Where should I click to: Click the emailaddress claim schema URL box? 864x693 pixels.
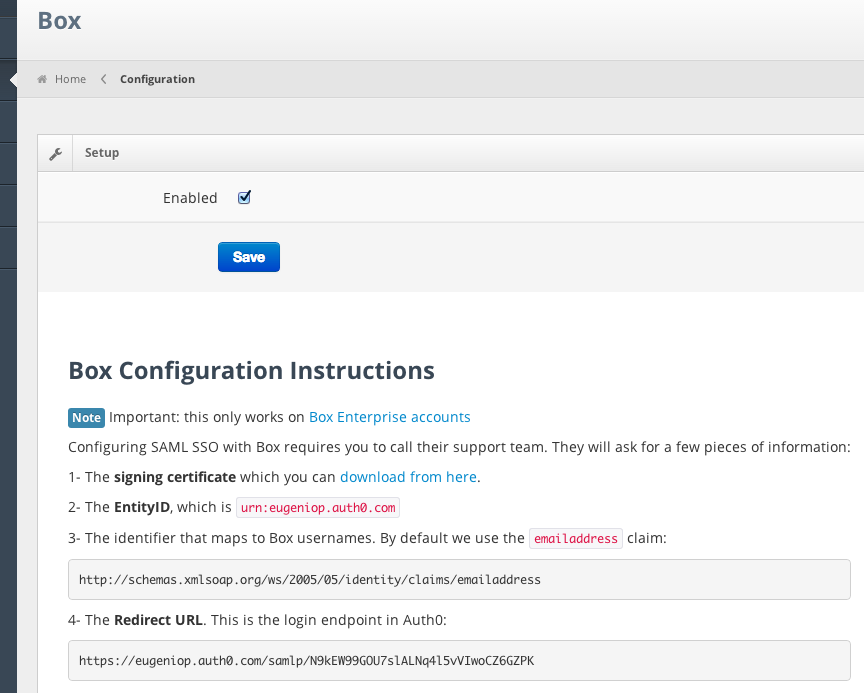[x=459, y=579]
